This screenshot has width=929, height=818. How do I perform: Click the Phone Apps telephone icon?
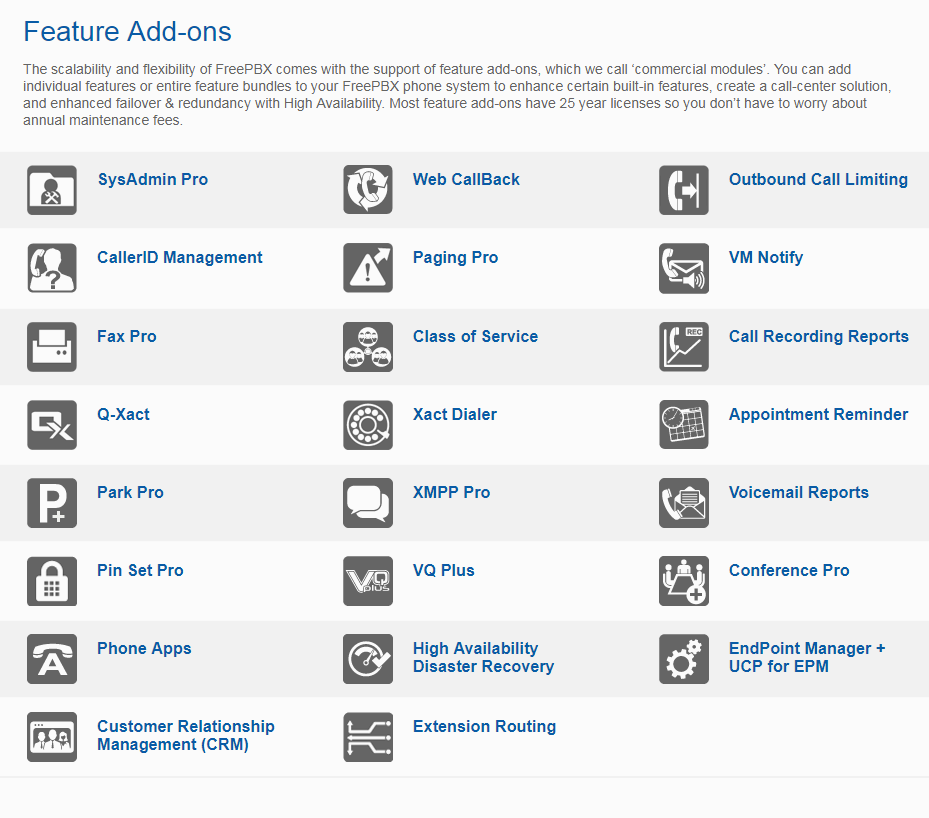[52, 659]
